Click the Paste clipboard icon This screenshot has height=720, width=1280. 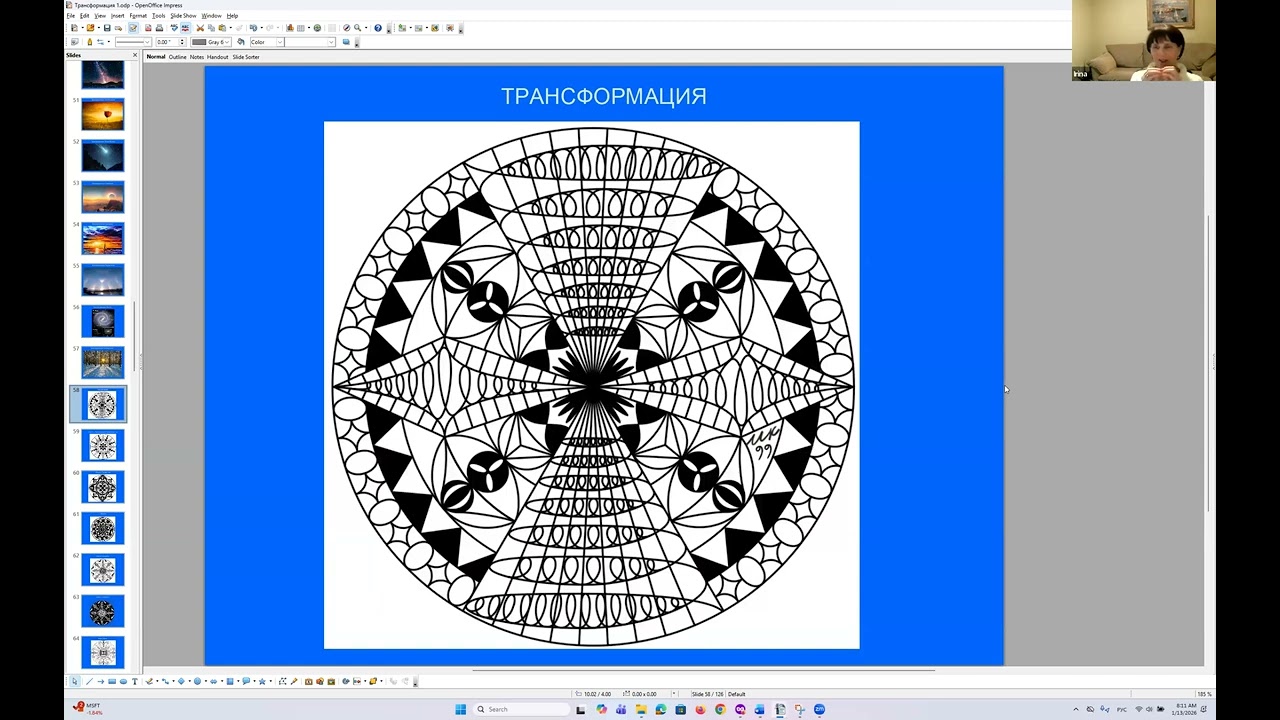221,28
